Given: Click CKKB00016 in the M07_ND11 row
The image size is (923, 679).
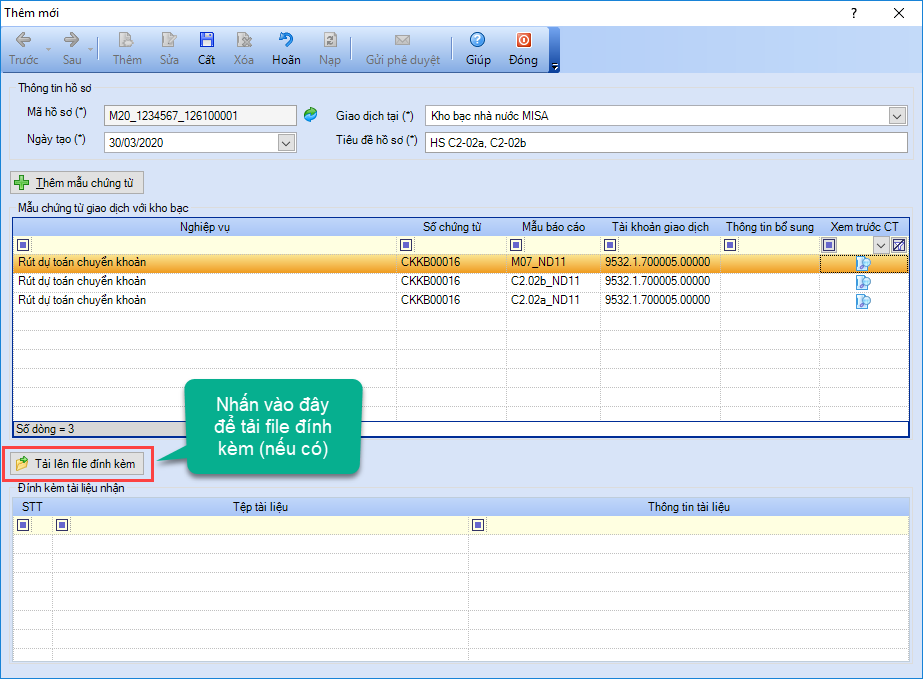Looking at the screenshot, I should tap(451, 263).
